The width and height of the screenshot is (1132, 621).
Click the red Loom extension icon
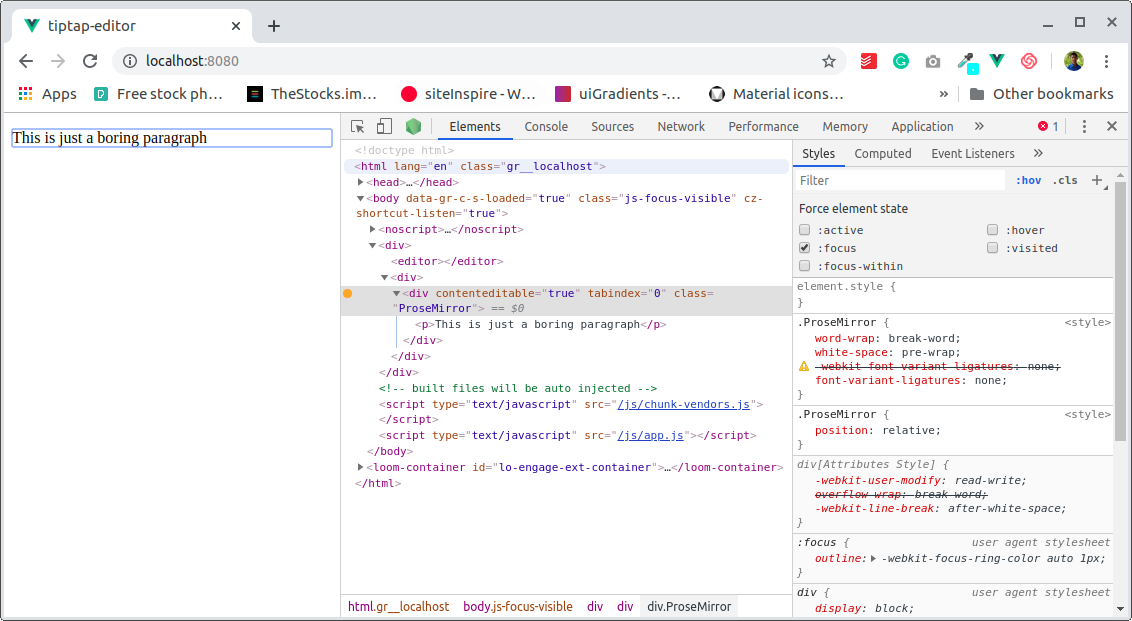[1029, 61]
